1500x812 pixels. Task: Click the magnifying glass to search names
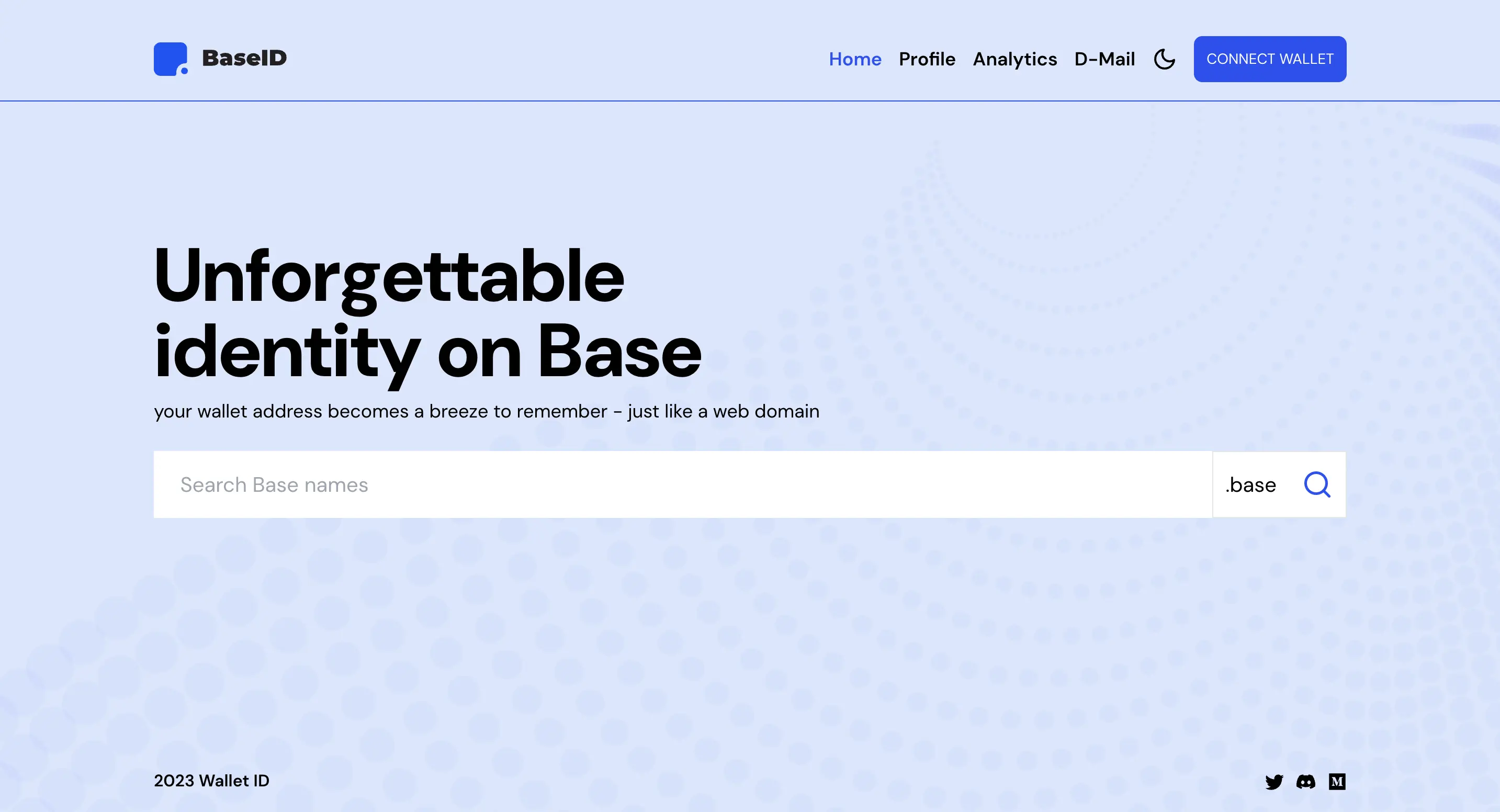(x=1318, y=484)
